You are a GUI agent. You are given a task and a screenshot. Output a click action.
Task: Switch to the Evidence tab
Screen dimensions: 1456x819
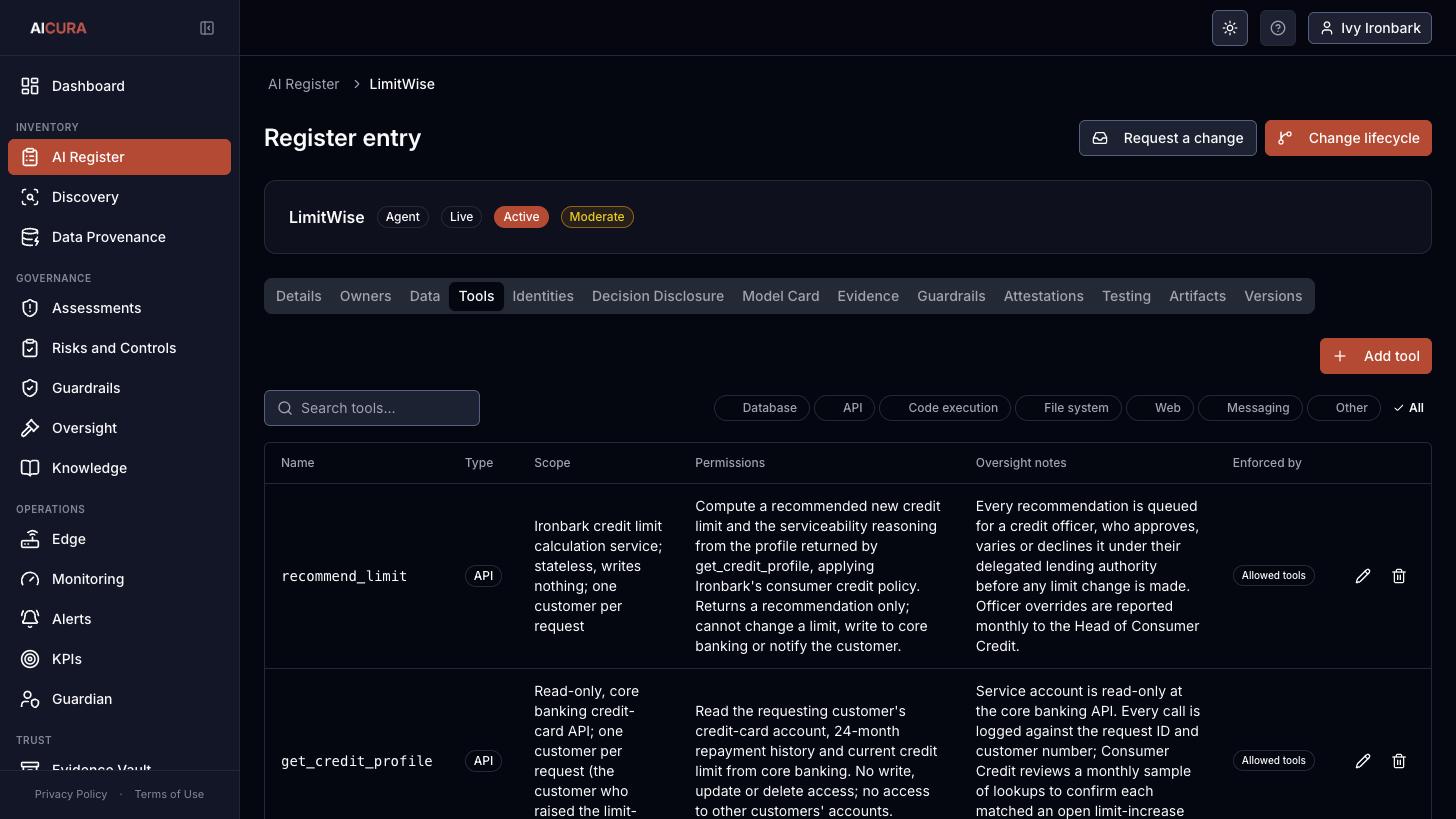[x=868, y=296]
